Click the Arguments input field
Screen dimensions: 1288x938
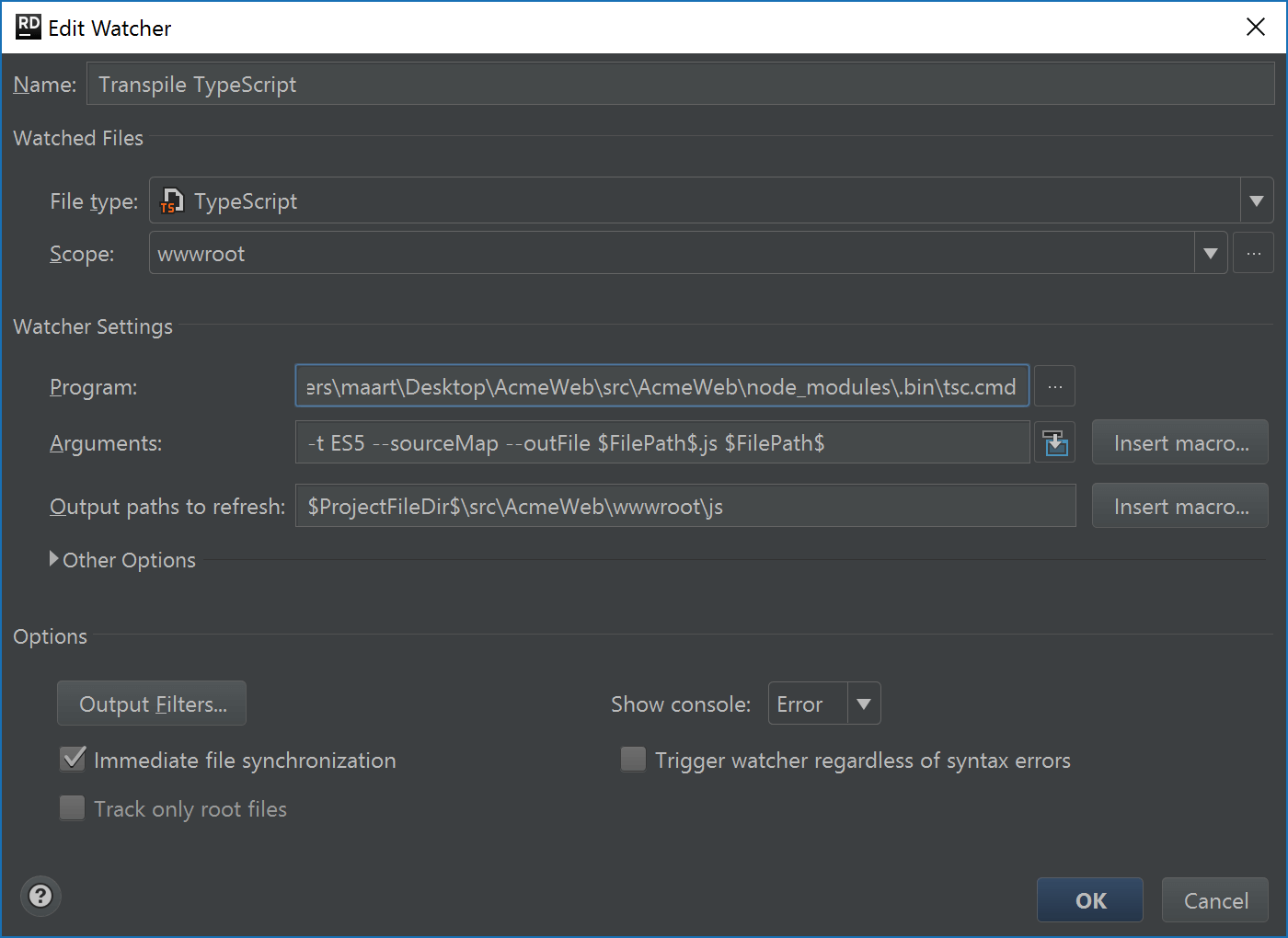click(x=662, y=443)
